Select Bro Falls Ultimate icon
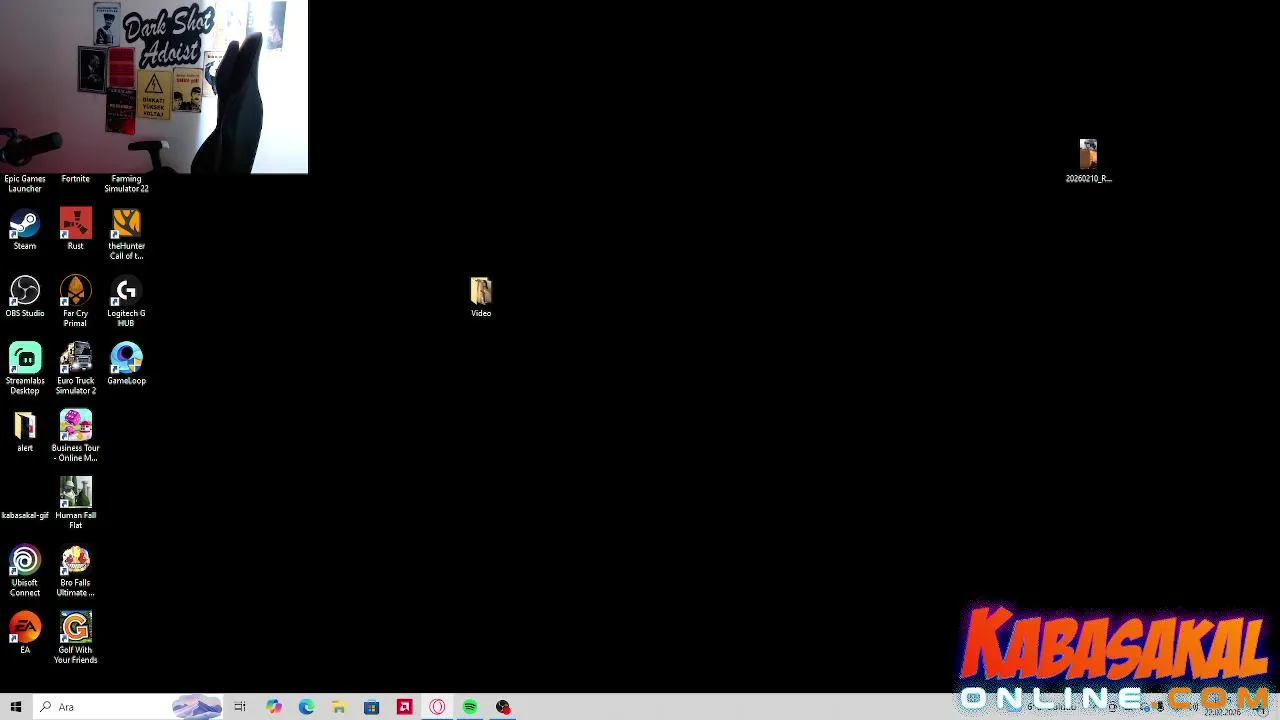 (76, 560)
